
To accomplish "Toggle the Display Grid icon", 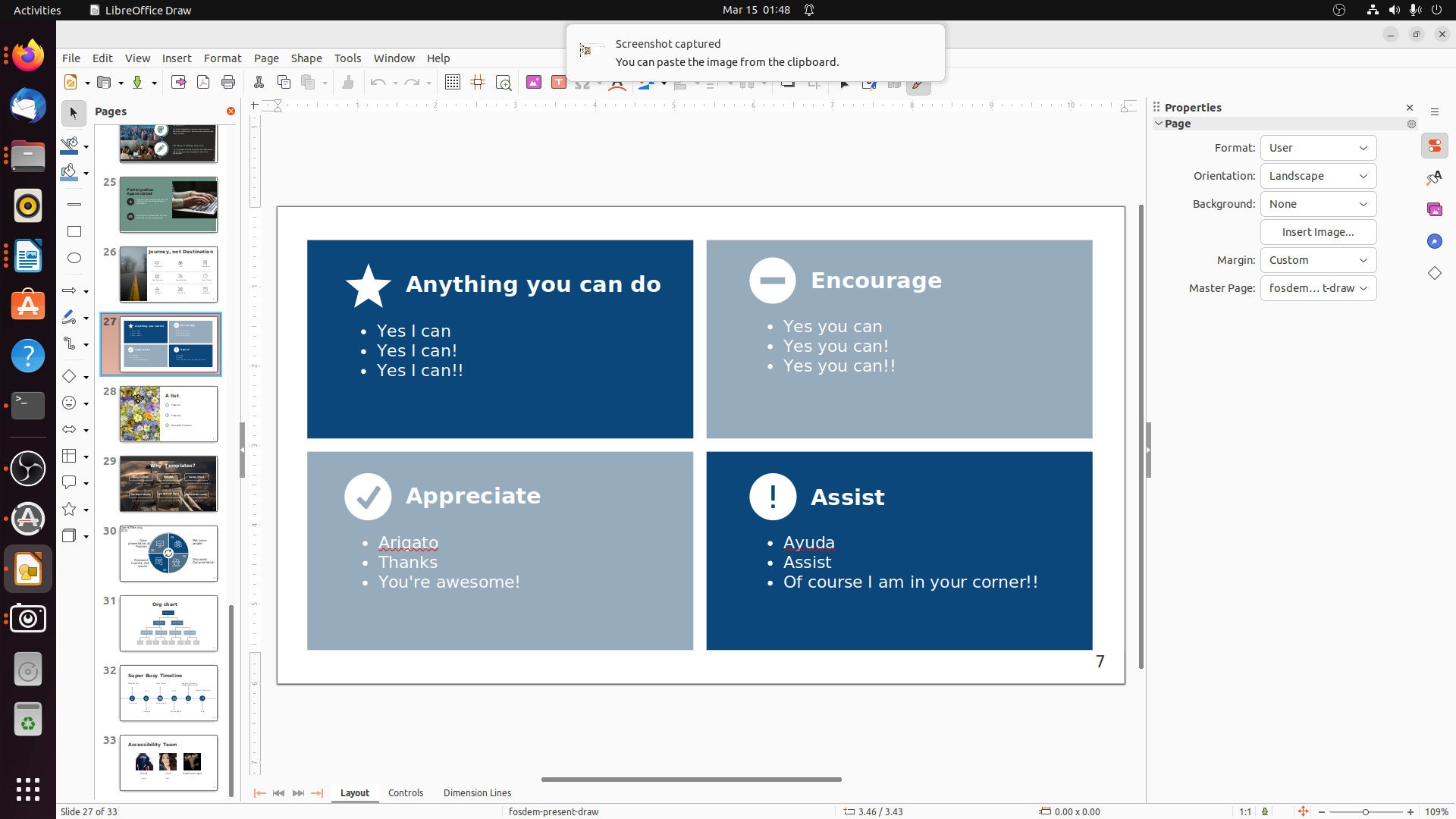I will click(x=452, y=82).
